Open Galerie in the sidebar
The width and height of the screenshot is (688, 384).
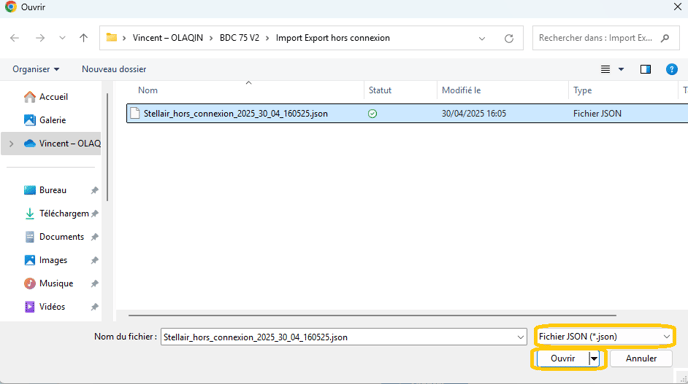tap(45, 120)
